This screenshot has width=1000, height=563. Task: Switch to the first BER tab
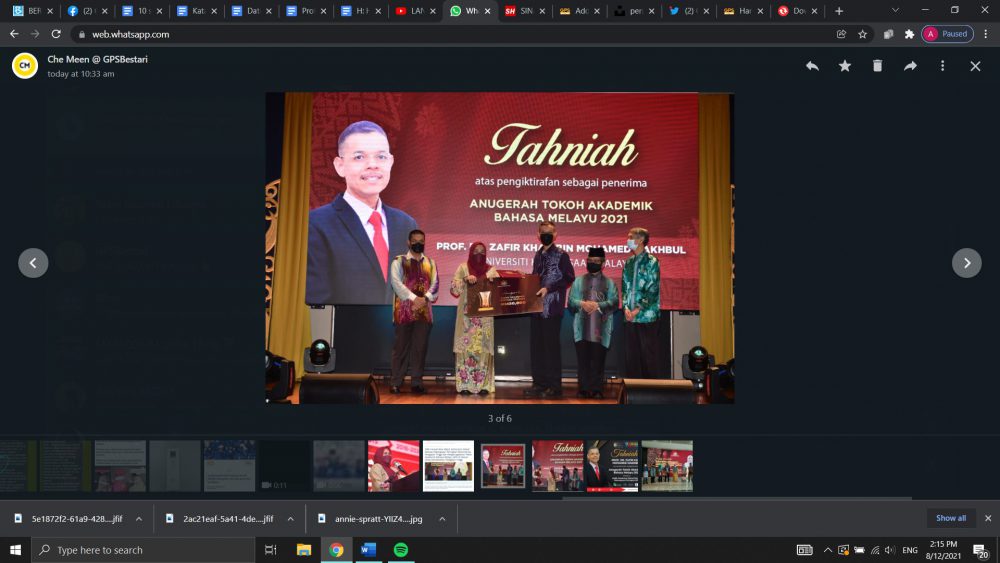pos(33,11)
